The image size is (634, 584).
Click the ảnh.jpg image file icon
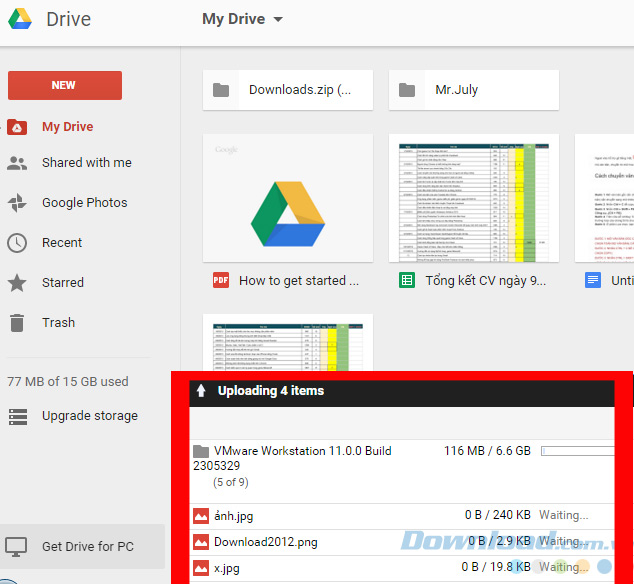point(201,516)
